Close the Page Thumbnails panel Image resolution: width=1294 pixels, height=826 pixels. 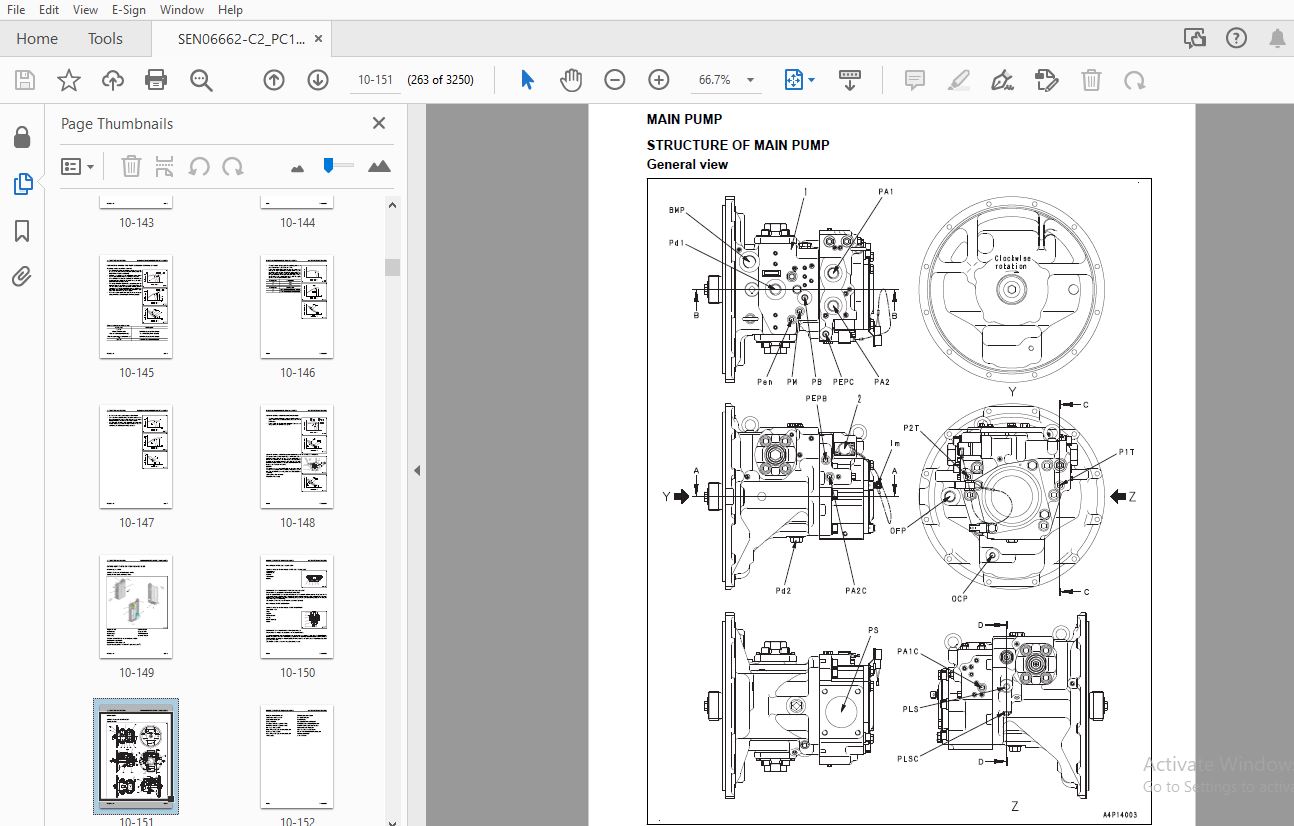pos(379,123)
